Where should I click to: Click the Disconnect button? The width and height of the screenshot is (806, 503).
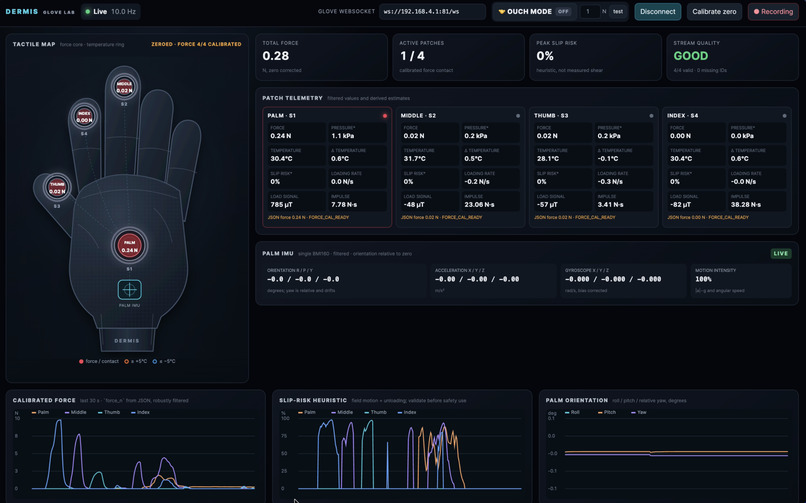(657, 11)
